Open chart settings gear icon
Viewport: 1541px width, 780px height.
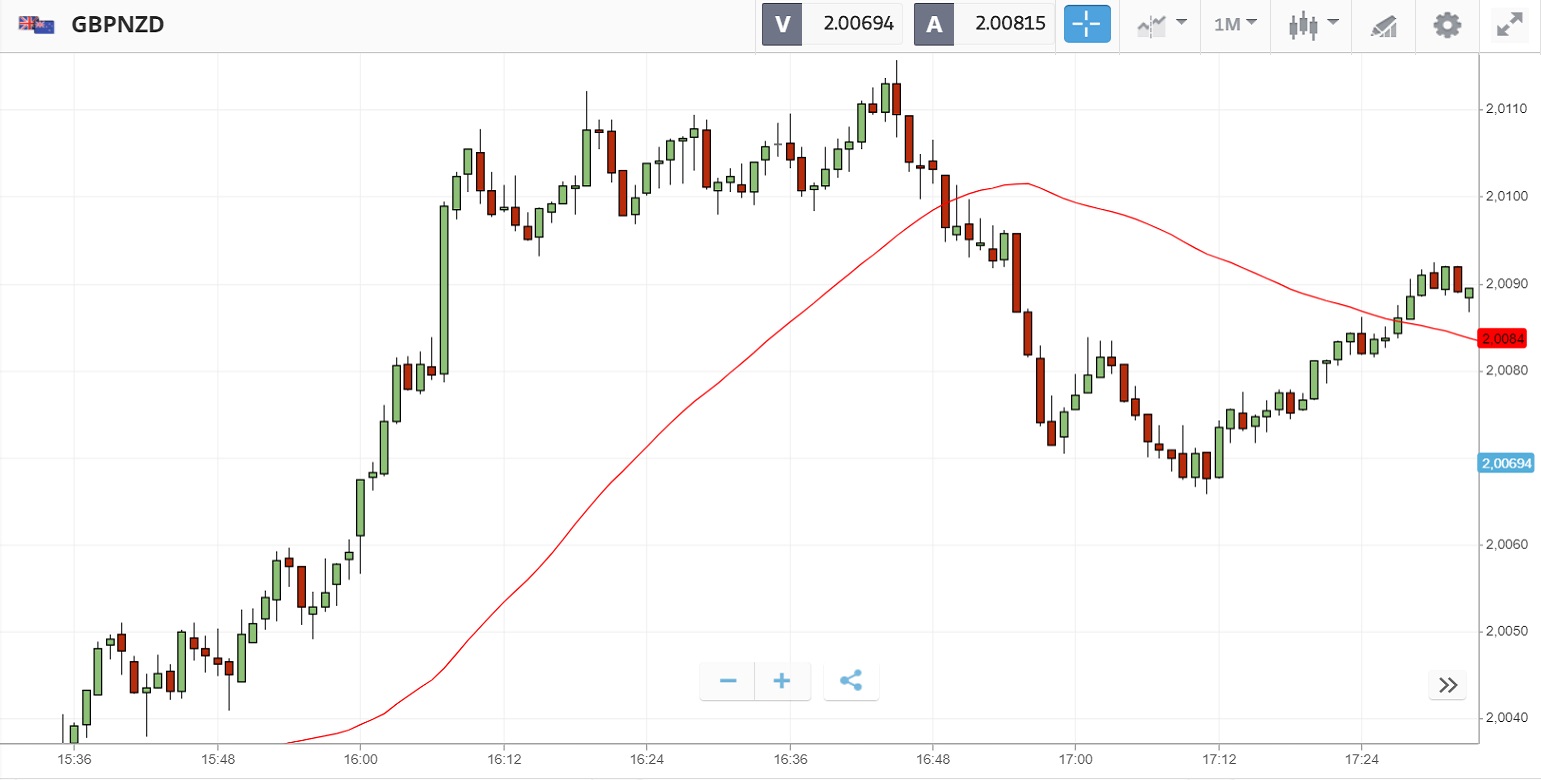click(x=1447, y=25)
